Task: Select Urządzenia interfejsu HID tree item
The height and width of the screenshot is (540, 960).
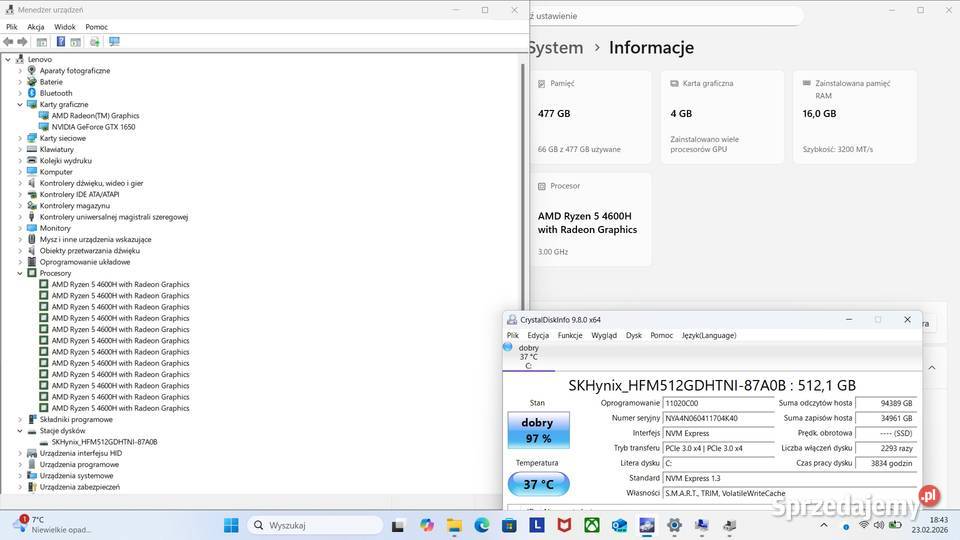Action: pyautogui.click(x=81, y=454)
